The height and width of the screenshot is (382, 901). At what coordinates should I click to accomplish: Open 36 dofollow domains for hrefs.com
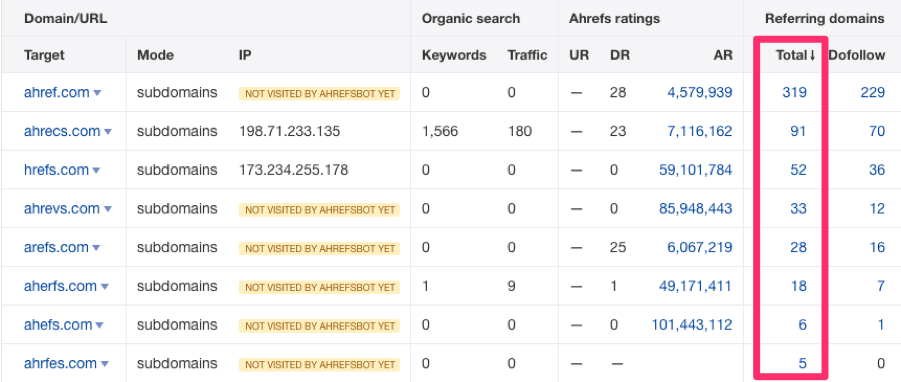(x=877, y=169)
